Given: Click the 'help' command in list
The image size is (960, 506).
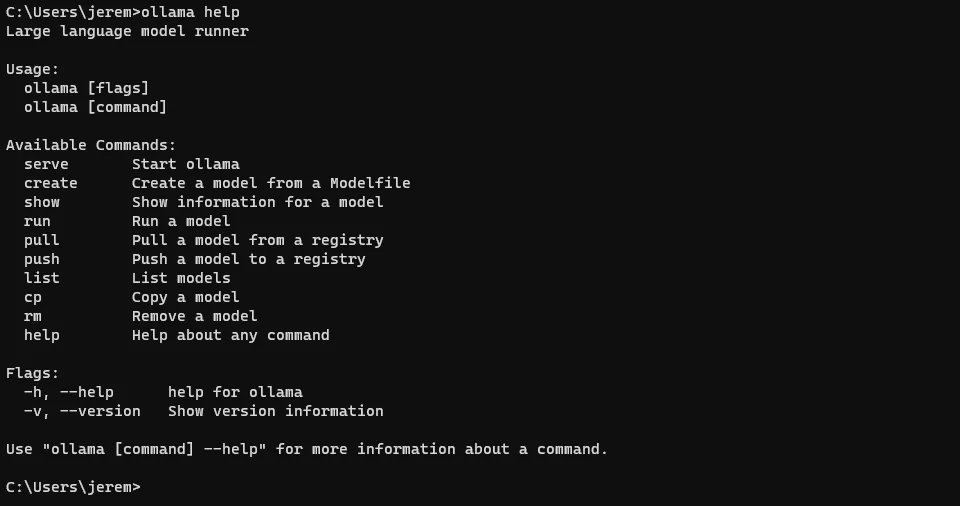Looking at the screenshot, I should [x=42, y=335].
